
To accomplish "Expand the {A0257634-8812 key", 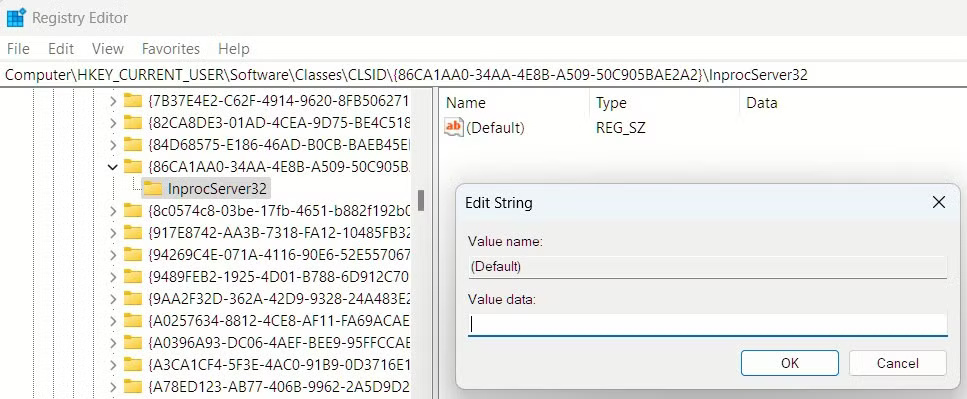I will [x=113, y=321].
